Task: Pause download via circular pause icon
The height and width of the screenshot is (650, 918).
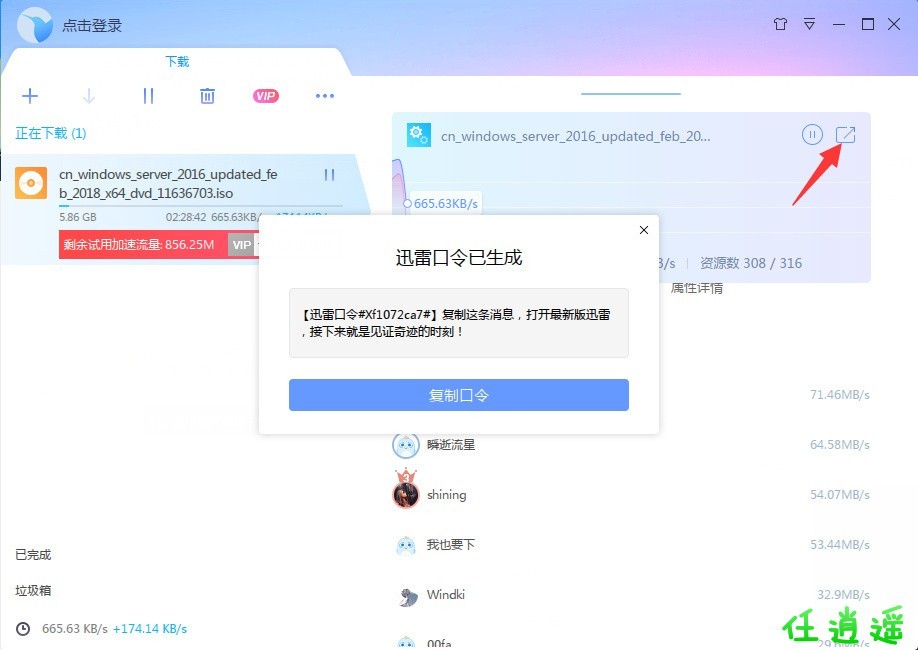Action: [x=812, y=135]
